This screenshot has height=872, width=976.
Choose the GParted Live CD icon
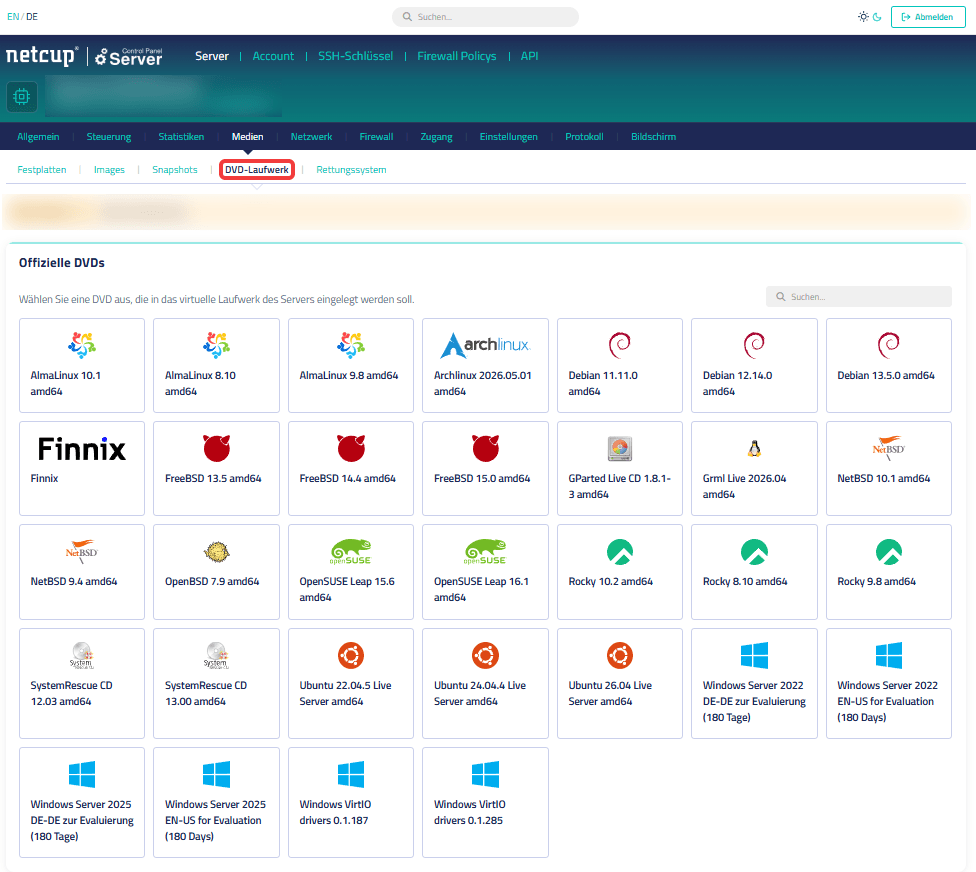(x=620, y=448)
